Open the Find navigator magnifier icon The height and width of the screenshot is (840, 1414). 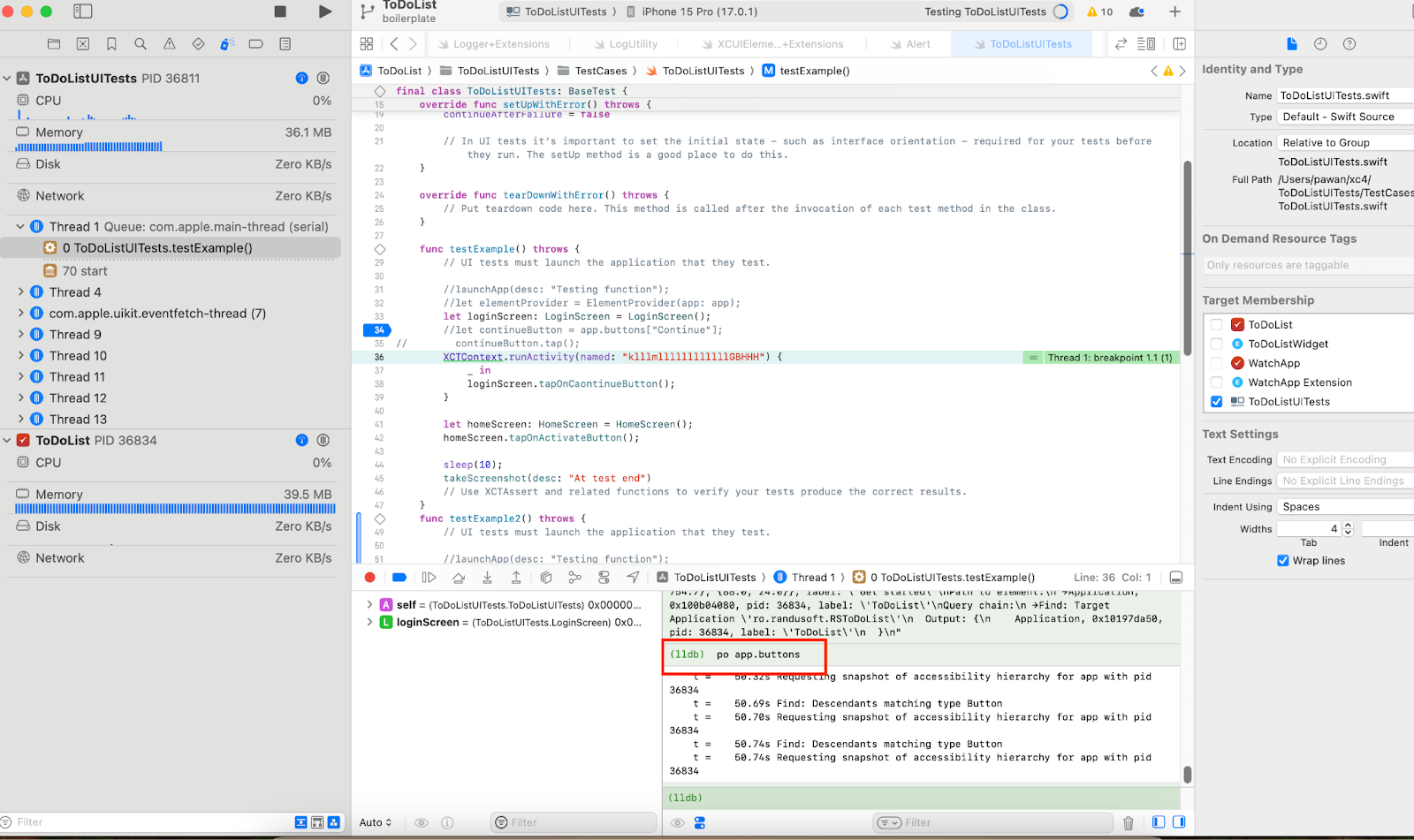pyautogui.click(x=141, y=44)
